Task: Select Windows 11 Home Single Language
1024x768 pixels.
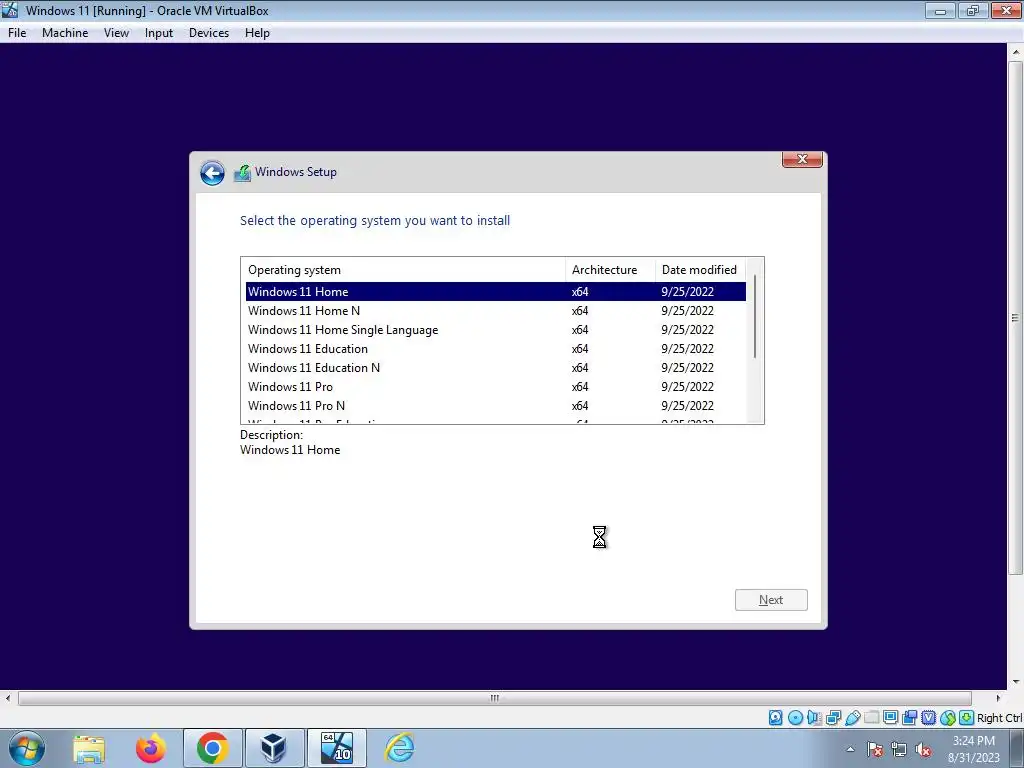Action: 496,330
